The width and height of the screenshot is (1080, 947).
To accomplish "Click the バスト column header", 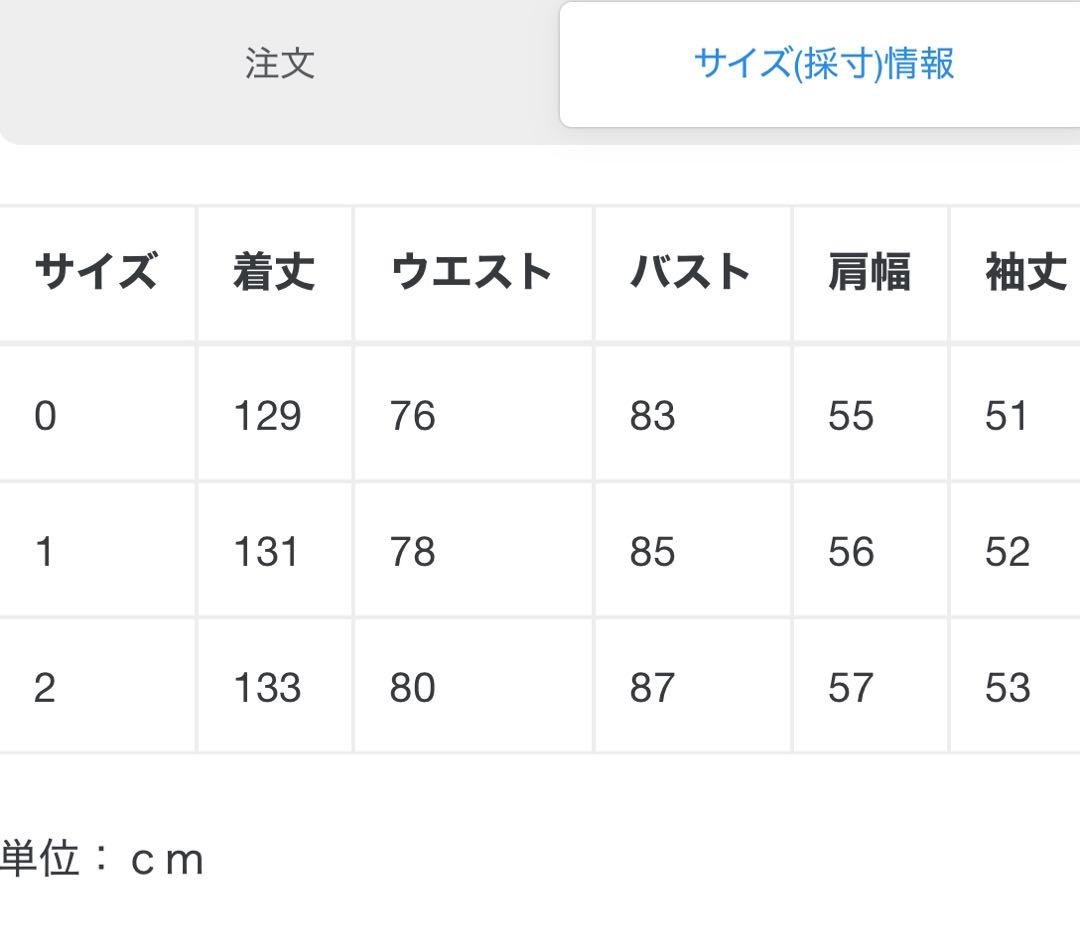I will click(x=690, y=272).
